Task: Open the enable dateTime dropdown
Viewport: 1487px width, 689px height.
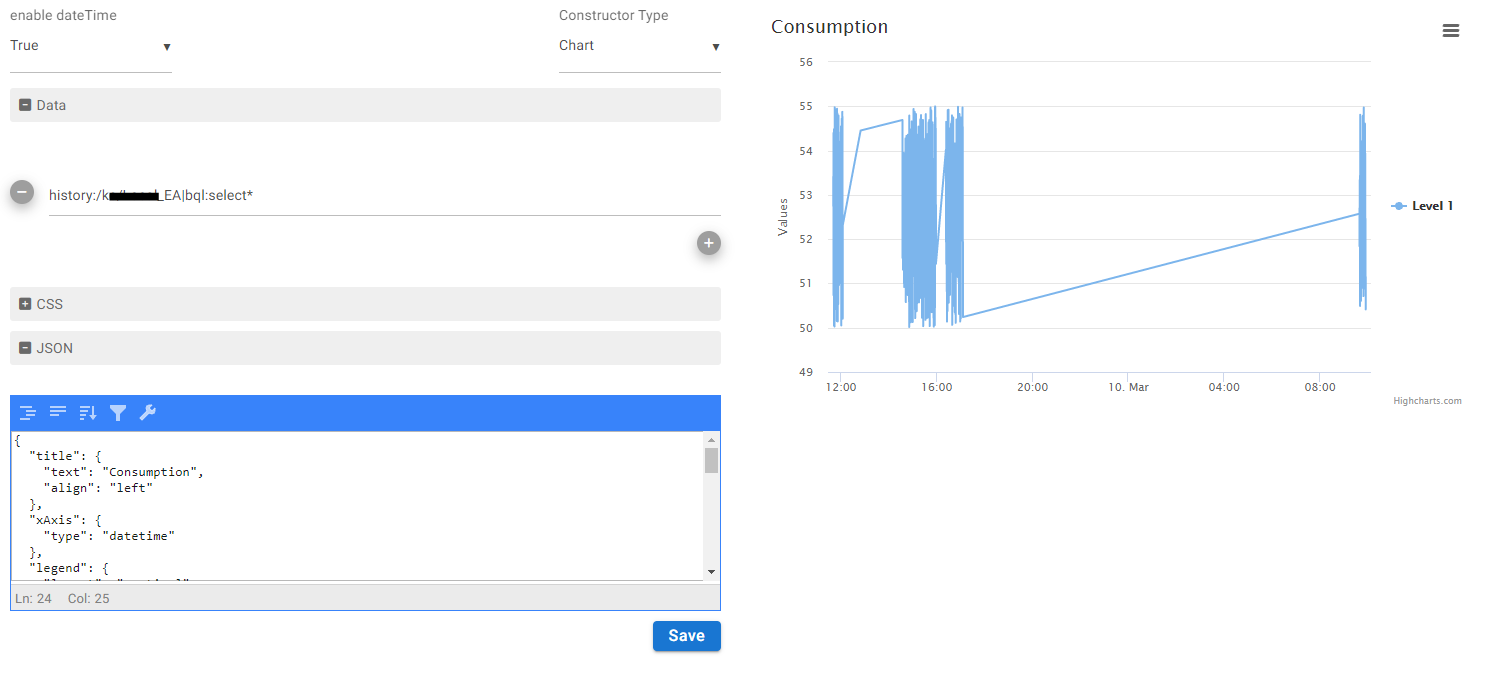Action: pyautogui.click(x=90, y=46)
